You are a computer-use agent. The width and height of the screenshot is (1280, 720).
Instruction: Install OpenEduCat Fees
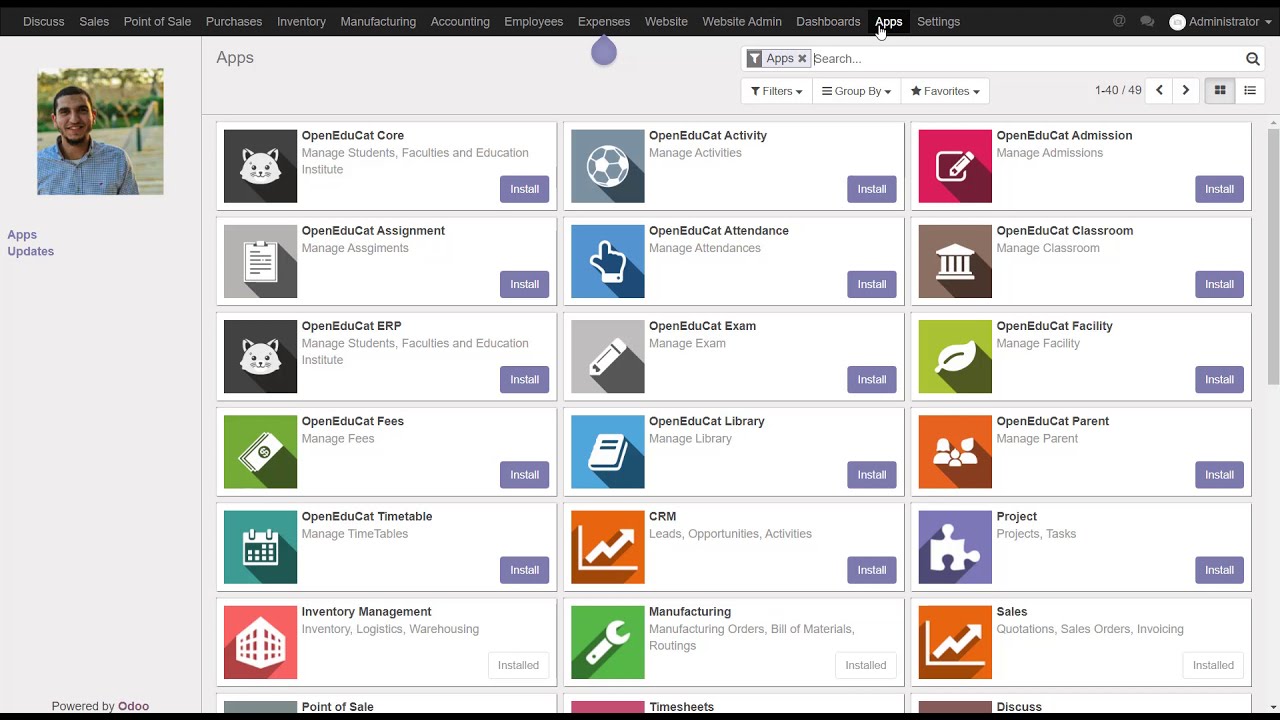tap(524, 475)
